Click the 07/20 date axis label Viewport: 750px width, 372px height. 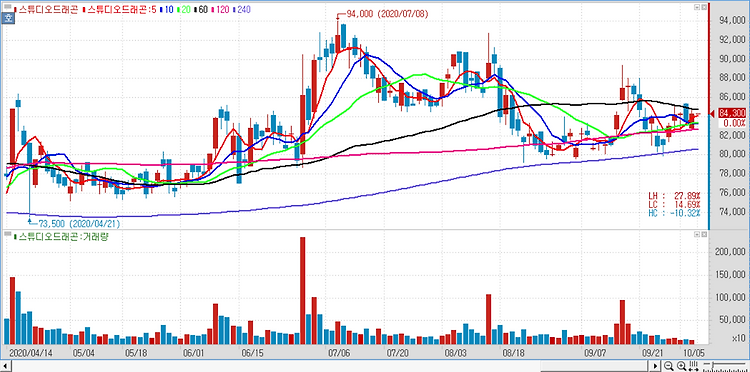coord(397,352)
